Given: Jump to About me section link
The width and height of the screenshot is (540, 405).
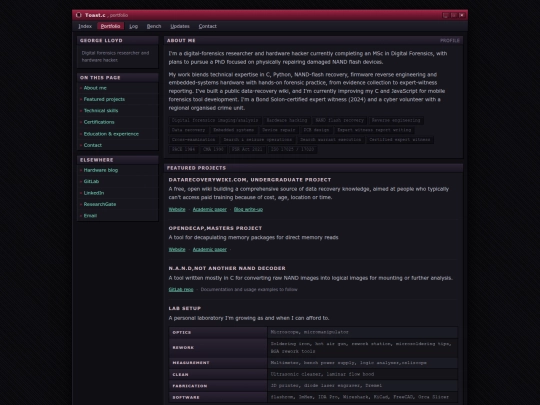Looking at the screenshot, I should tap(95, 88).
